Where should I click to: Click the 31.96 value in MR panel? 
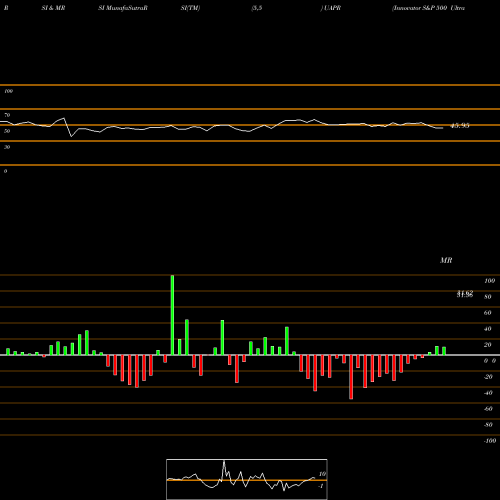click(465, 294)
